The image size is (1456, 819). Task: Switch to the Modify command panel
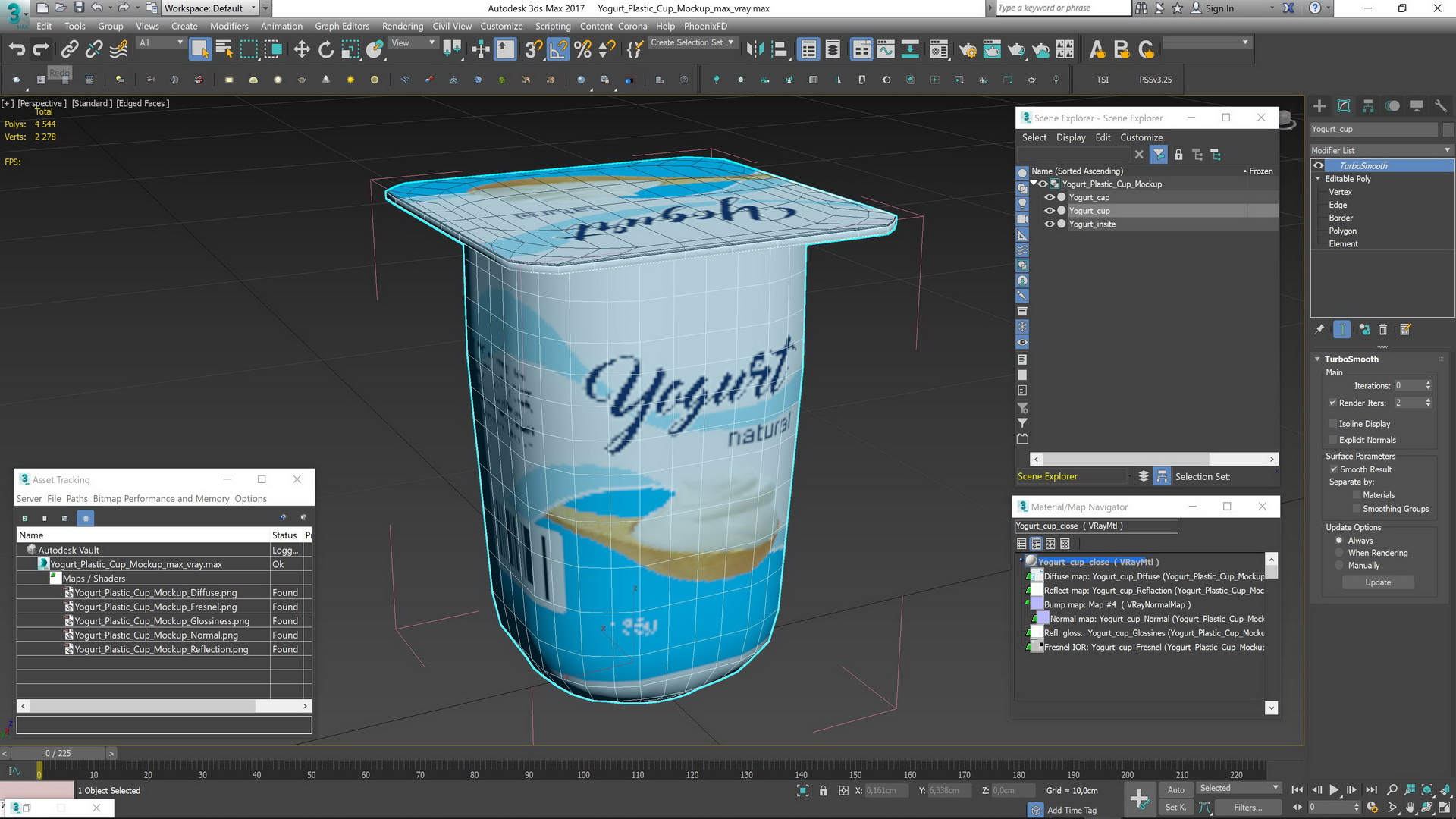[x=1344, y=106]
